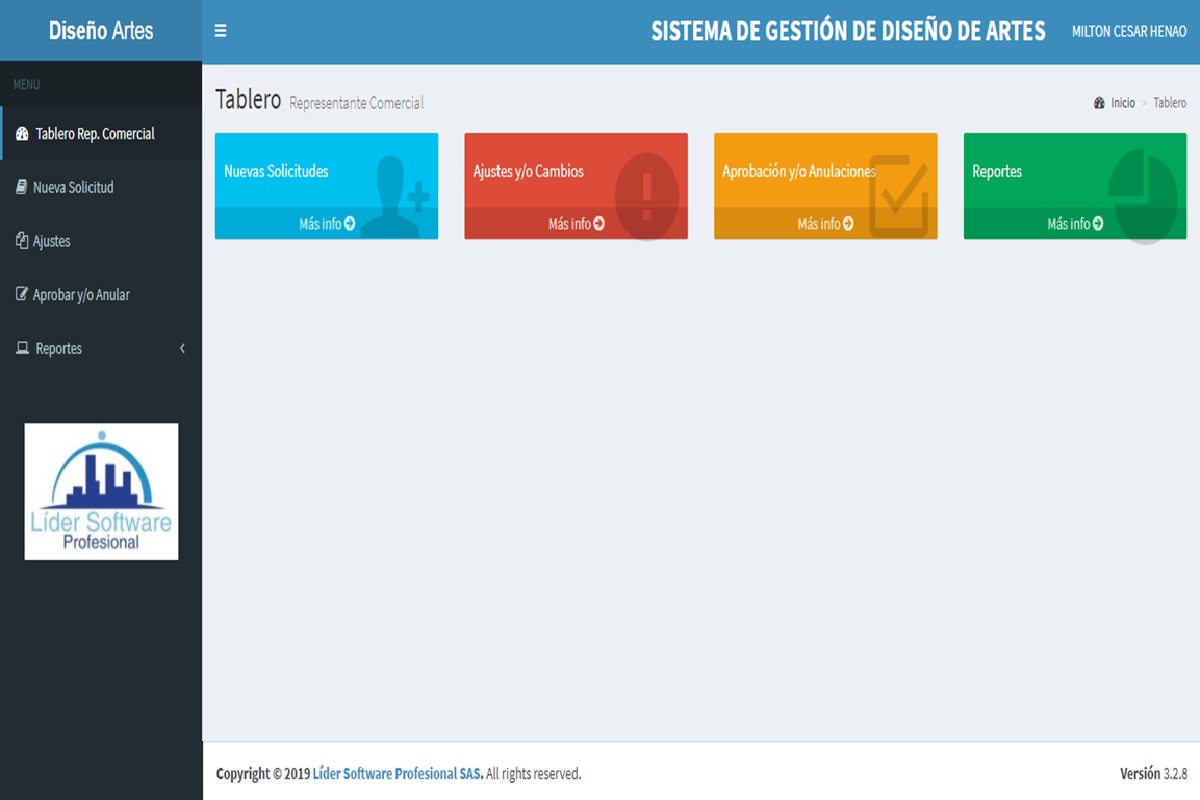
Task: Toggle the hamburger sidebar menu icon
Action: tap(220, 31)
